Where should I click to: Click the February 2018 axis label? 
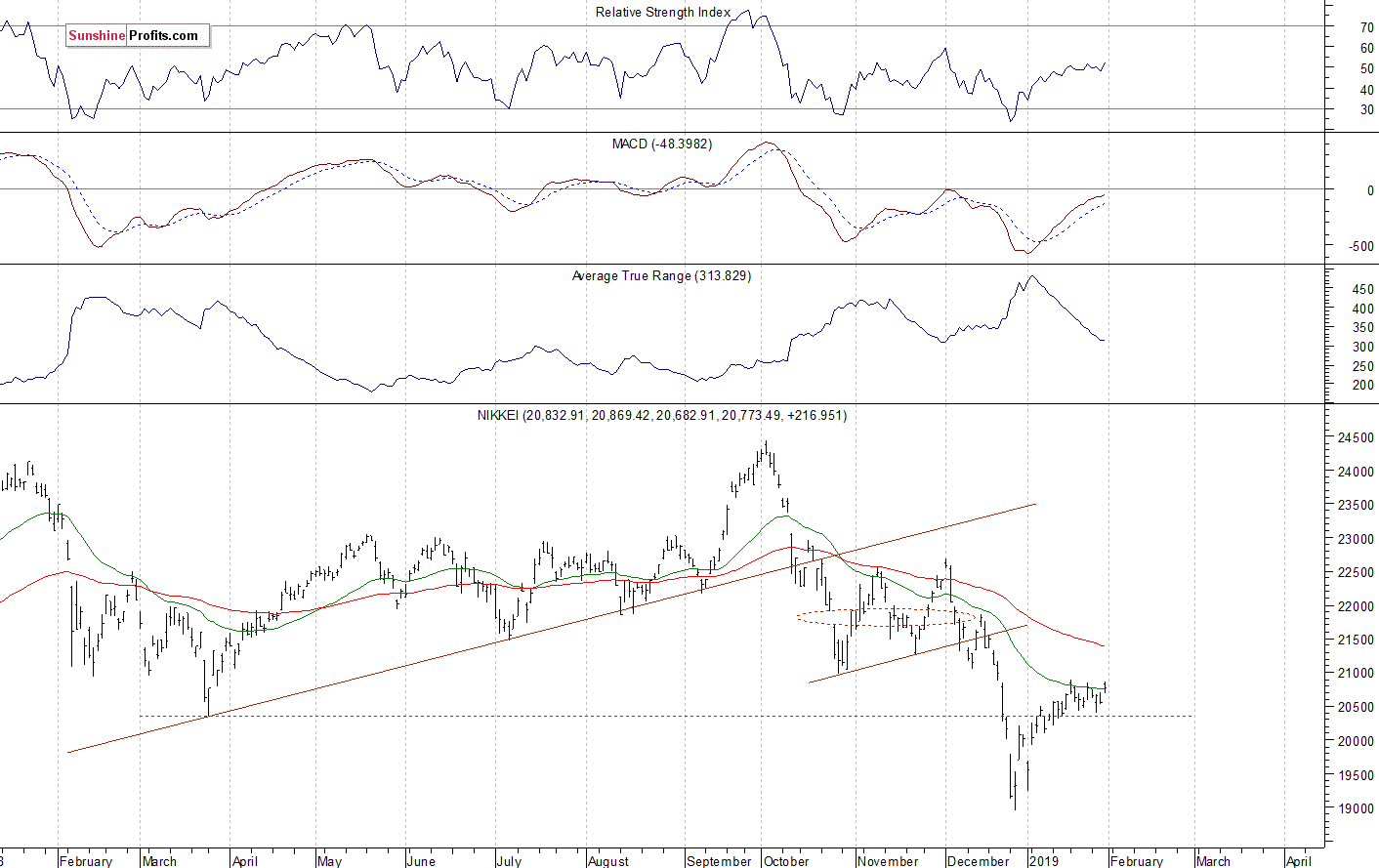coord(86,861)
